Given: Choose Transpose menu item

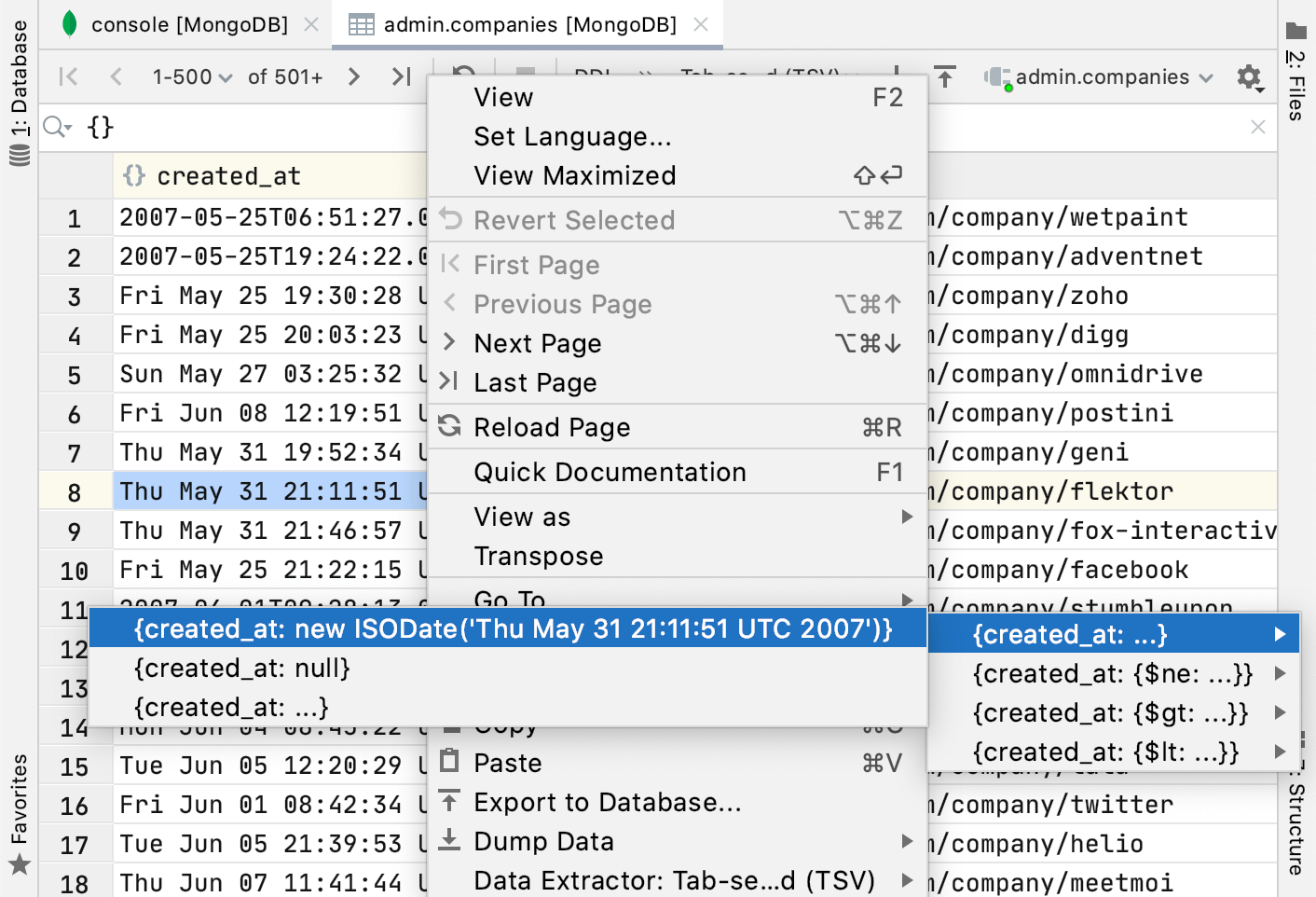Looking at the screenshot, I should [x=678, y=556].
